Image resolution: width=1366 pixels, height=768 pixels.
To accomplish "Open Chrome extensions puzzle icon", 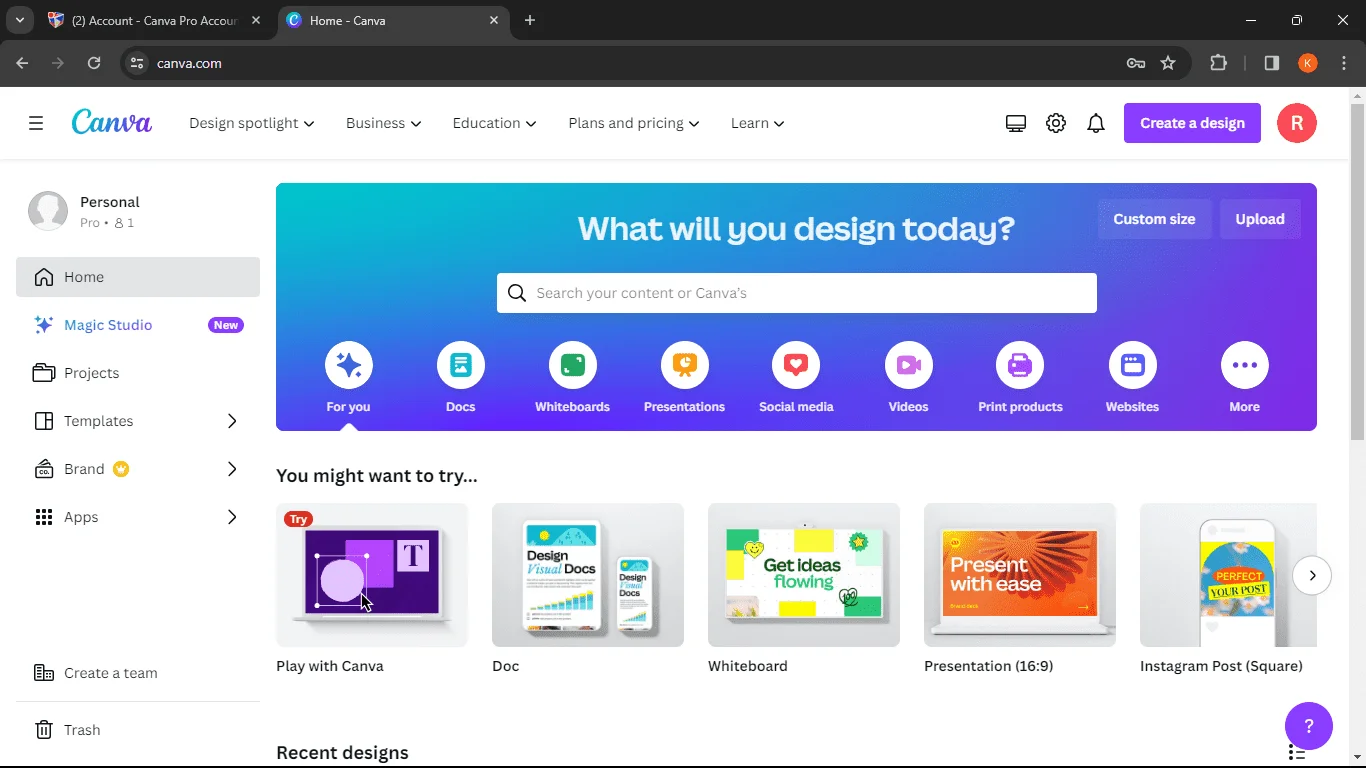I will pos(1218,63).
